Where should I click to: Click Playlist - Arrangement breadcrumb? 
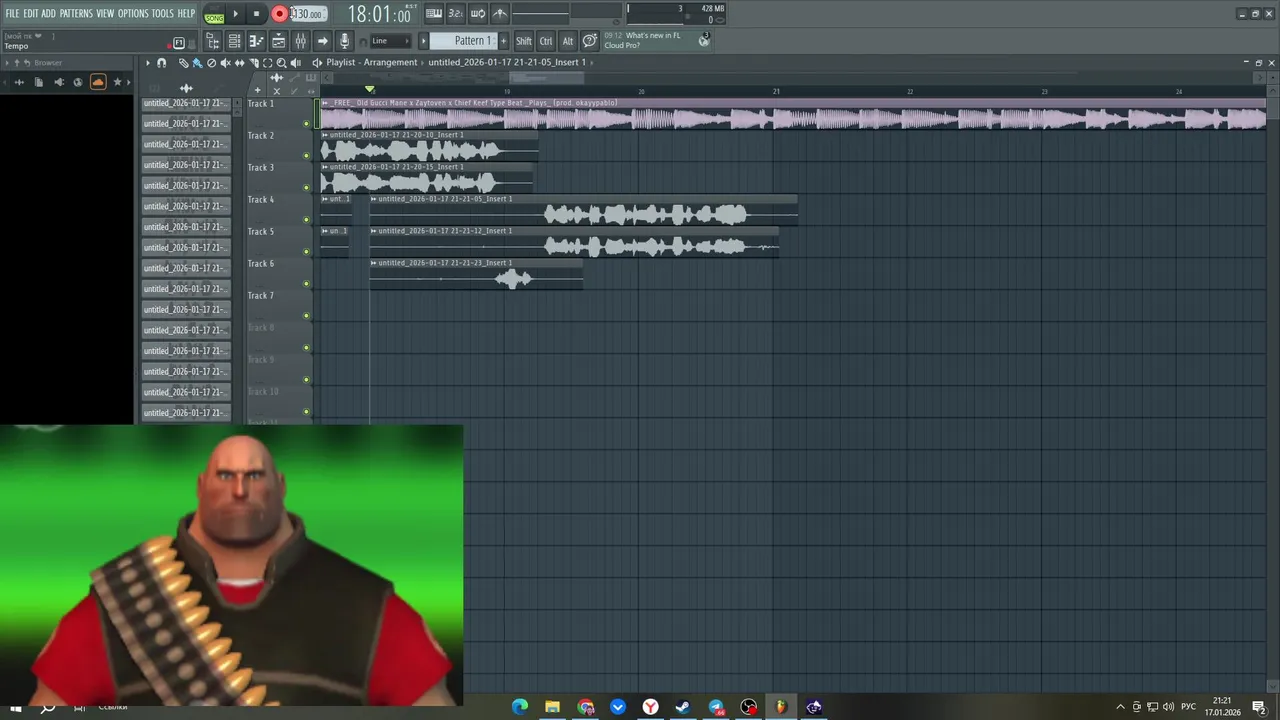[x=372, y=62]
